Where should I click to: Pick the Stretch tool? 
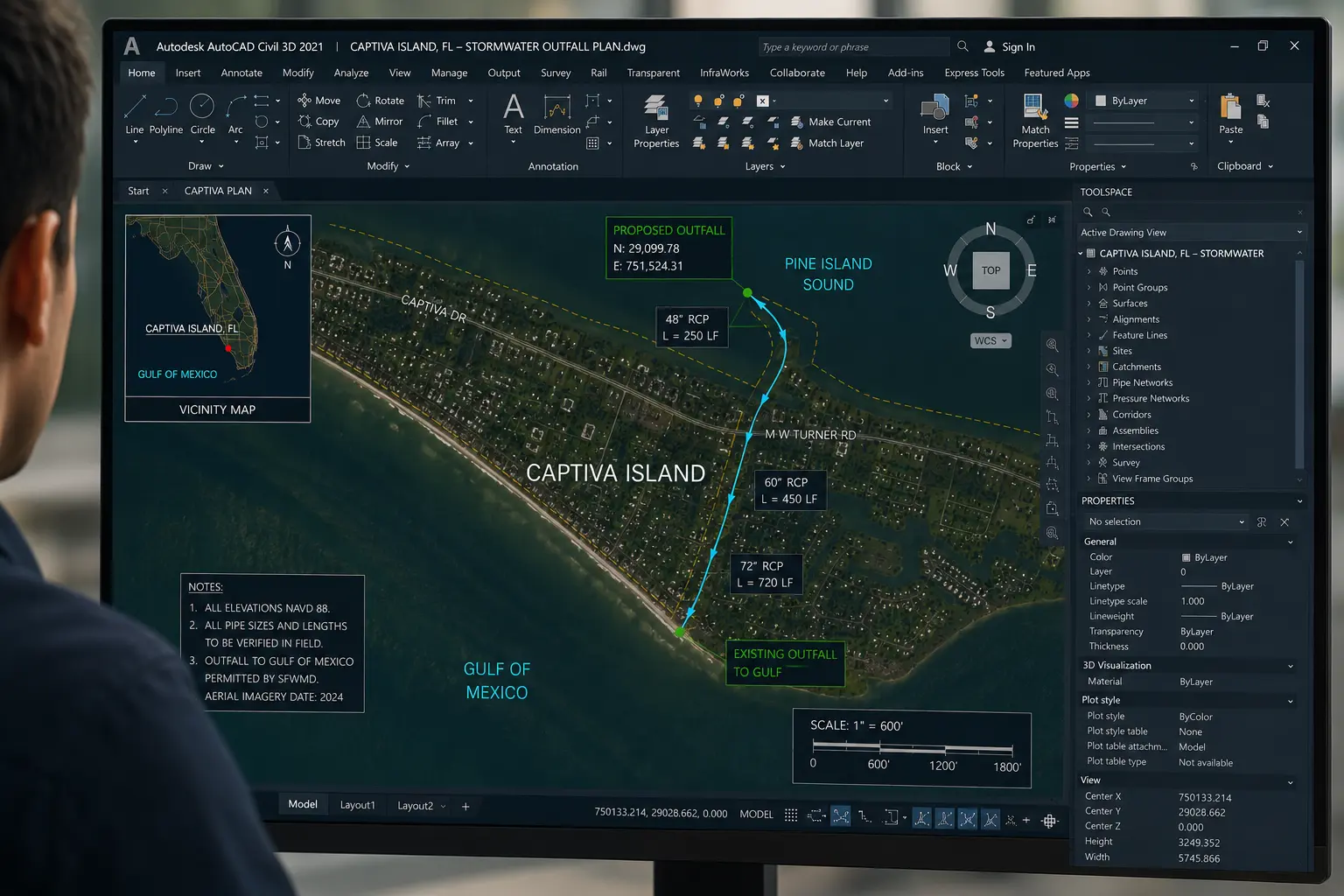(x=321, y=143)
